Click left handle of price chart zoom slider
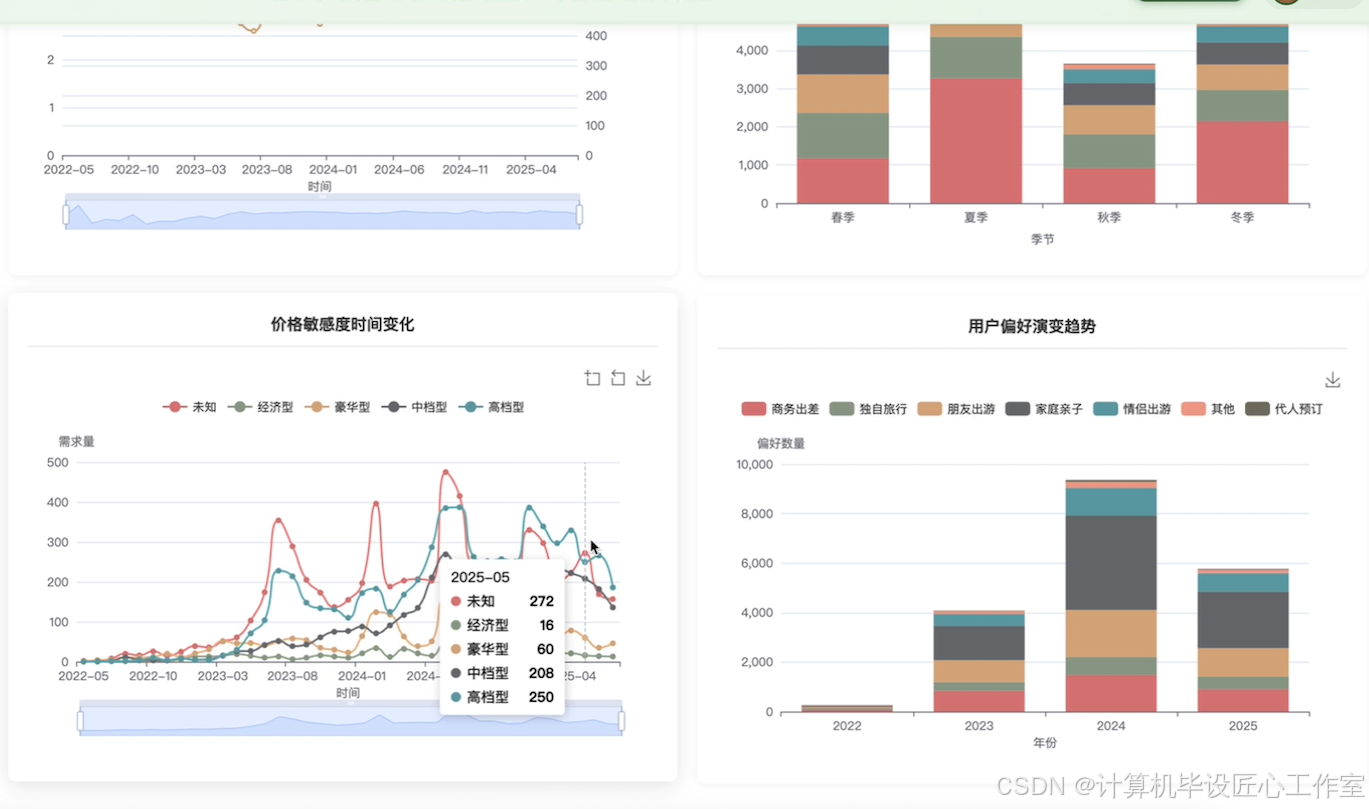The height and width of the screenshot is (809, 1369). tap(80, 720)
